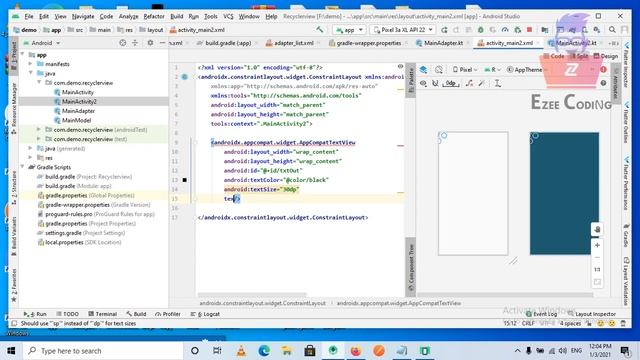
Task: Open the Profiler tool window
Action: tap(168, 314)
